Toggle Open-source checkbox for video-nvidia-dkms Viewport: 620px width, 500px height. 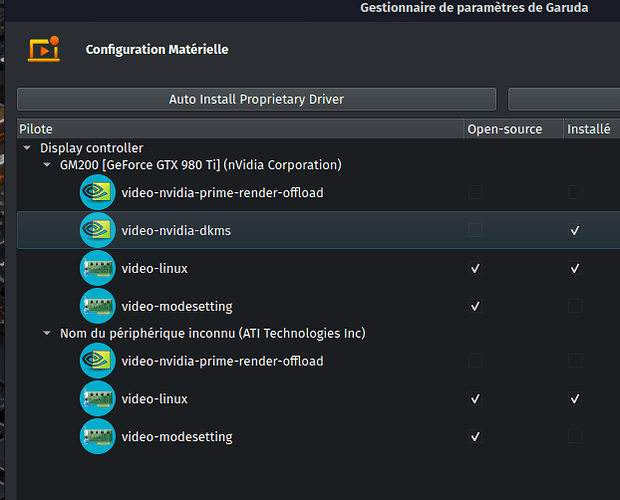pos(475,230)
